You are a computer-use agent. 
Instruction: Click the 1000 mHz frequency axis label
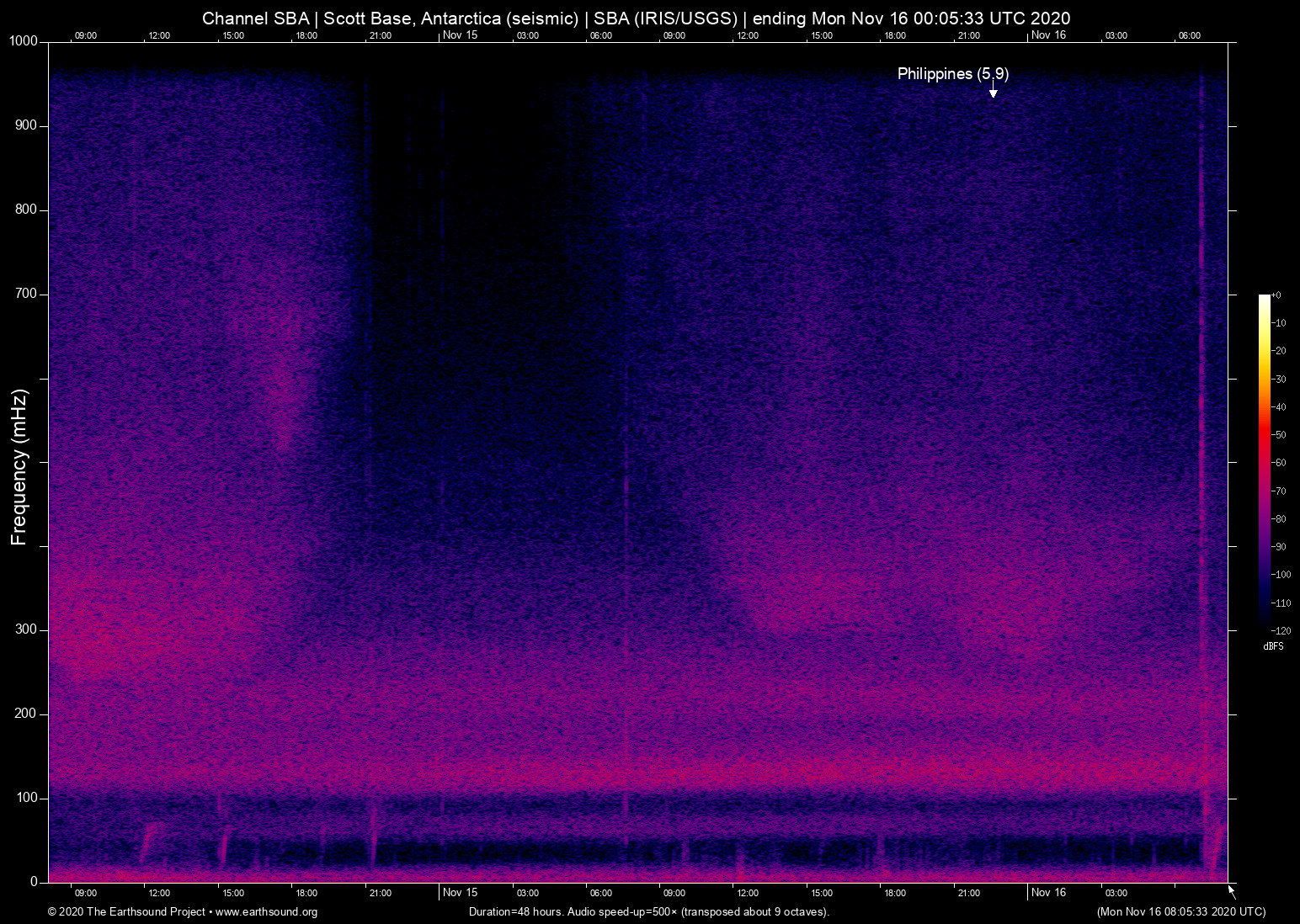[x=23, y=41]
